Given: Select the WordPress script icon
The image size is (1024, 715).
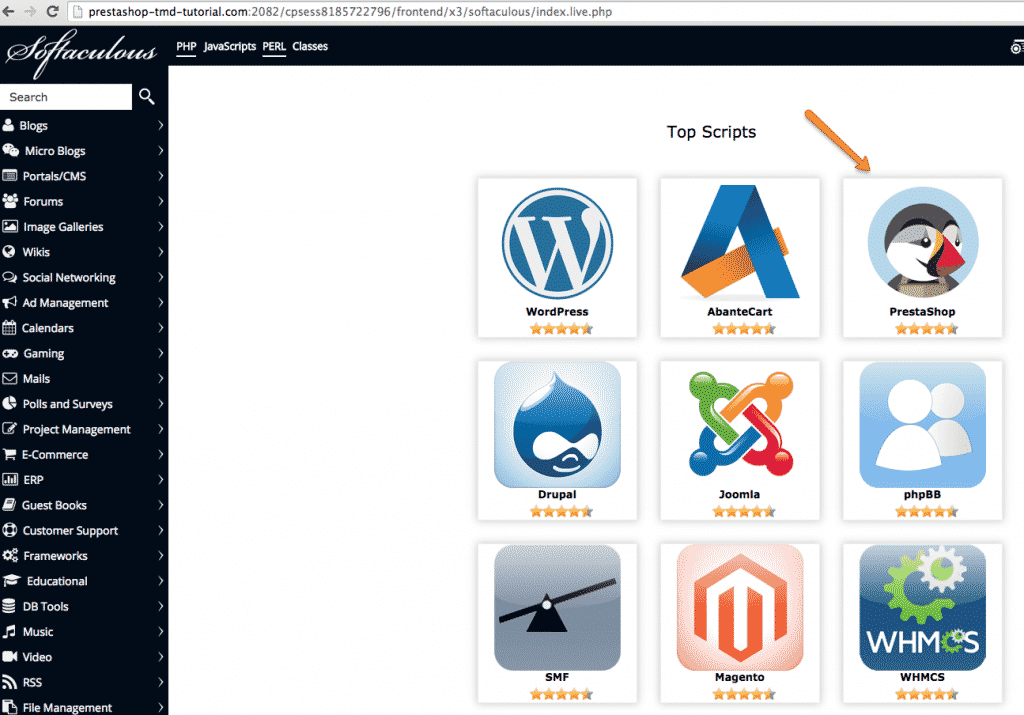Looking at the screenshot, I should 557,243.
